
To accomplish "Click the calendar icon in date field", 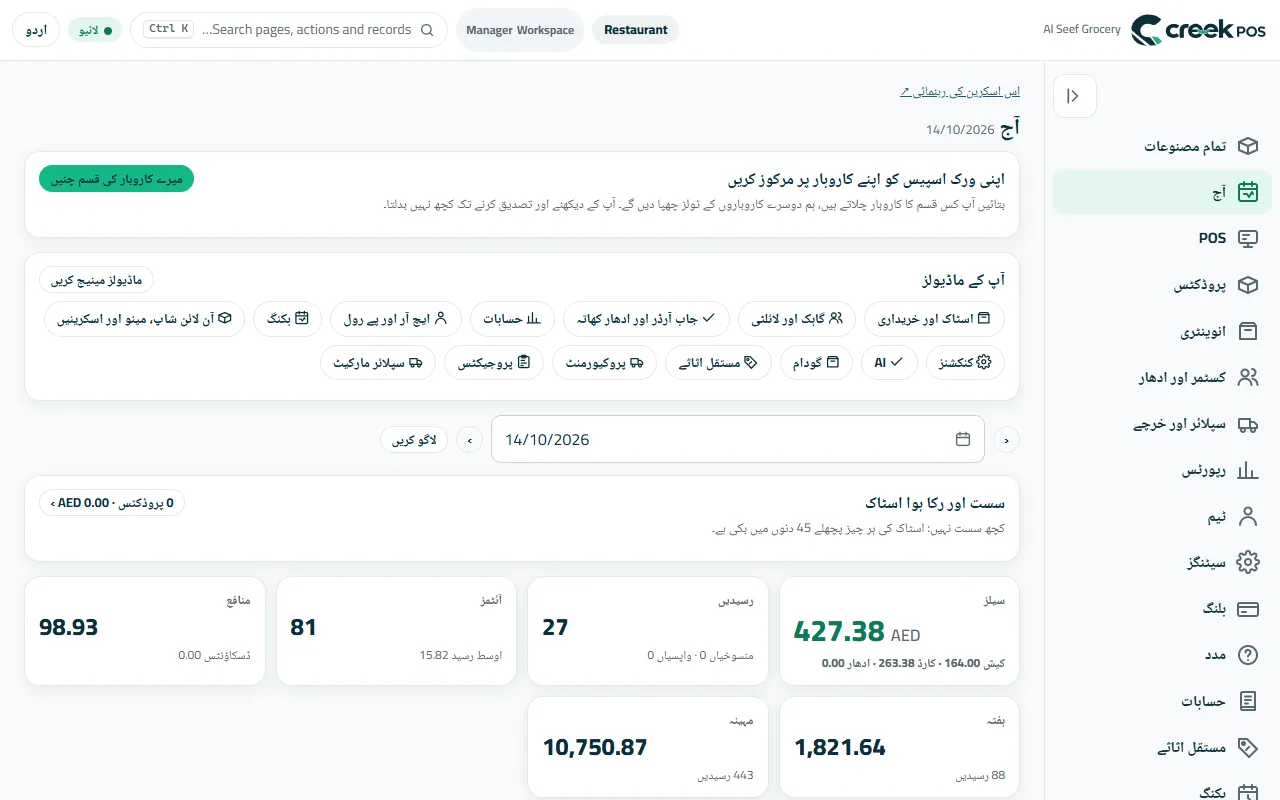I will pos(963,439).
